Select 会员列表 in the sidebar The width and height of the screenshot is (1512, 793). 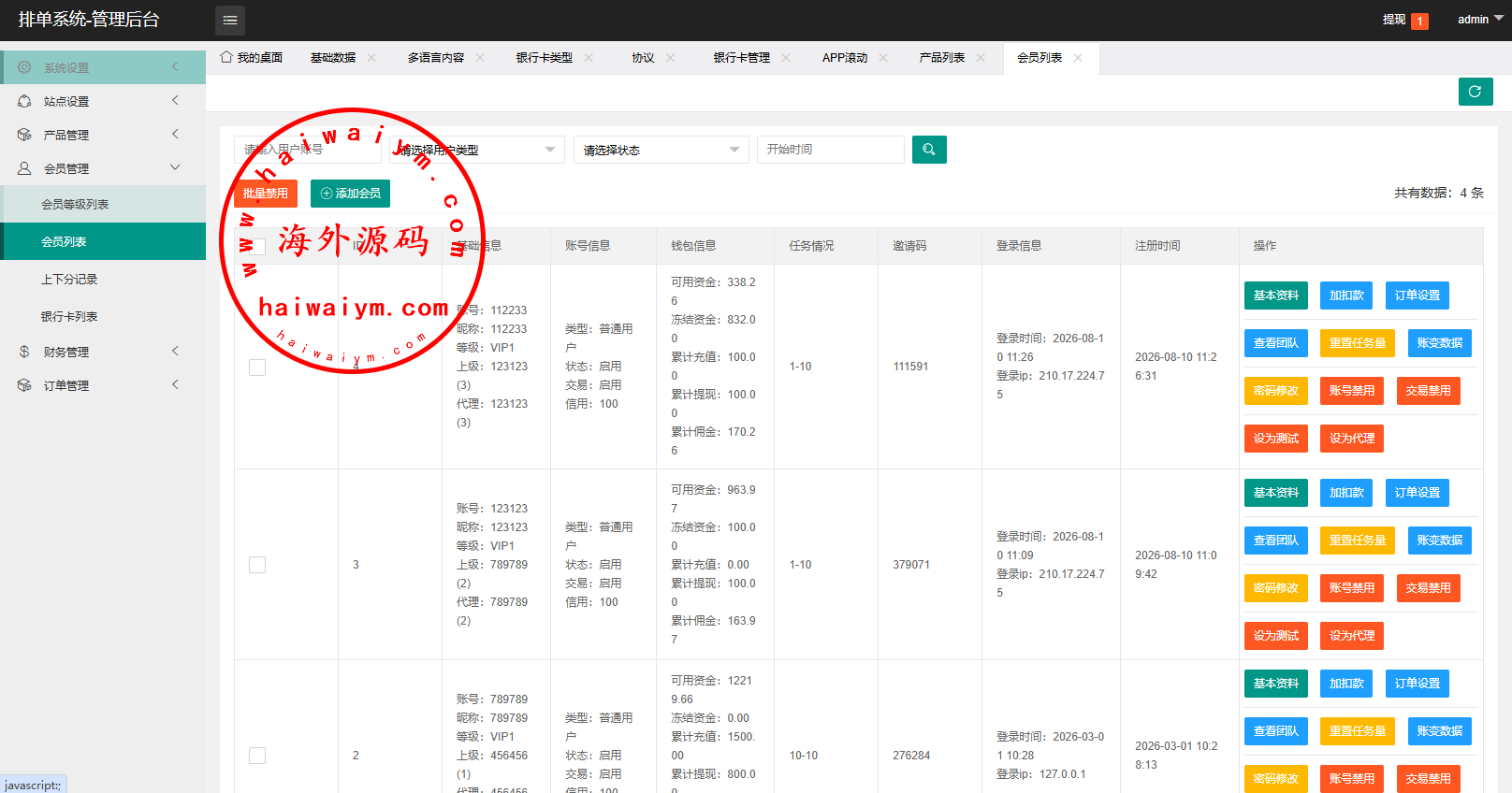click(x=103, y=241)
